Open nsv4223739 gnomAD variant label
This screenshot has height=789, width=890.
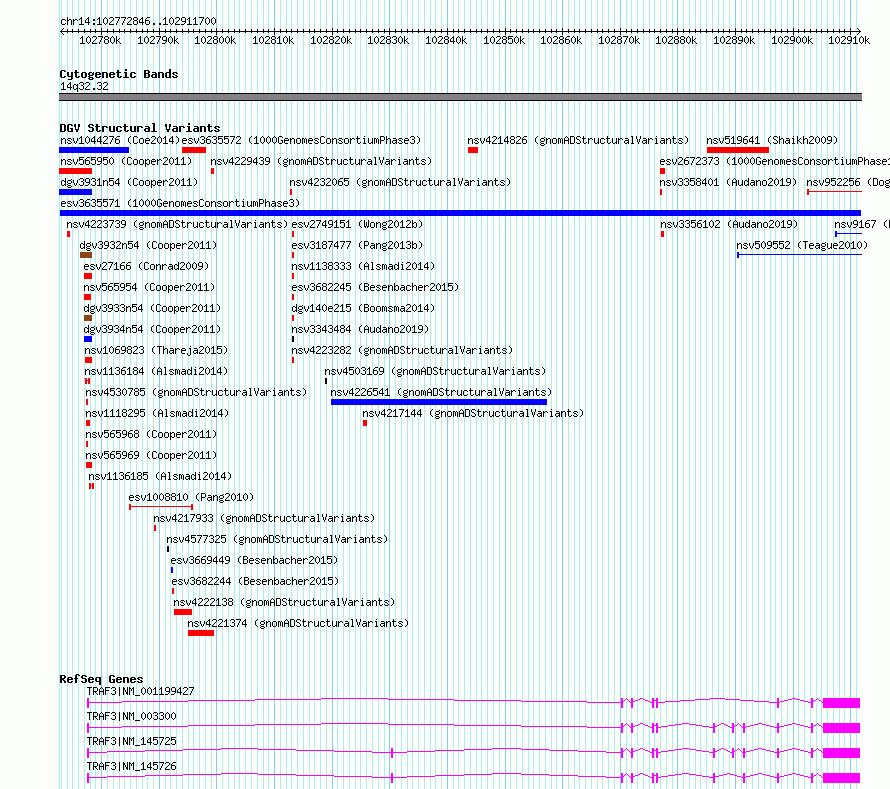(x=177, y=224)
